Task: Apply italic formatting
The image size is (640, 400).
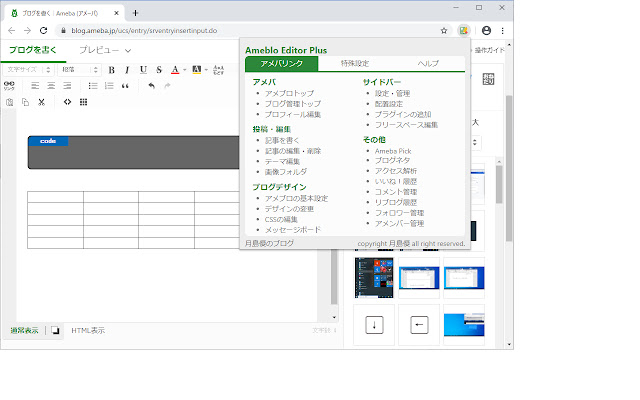Action: (127, 70)
